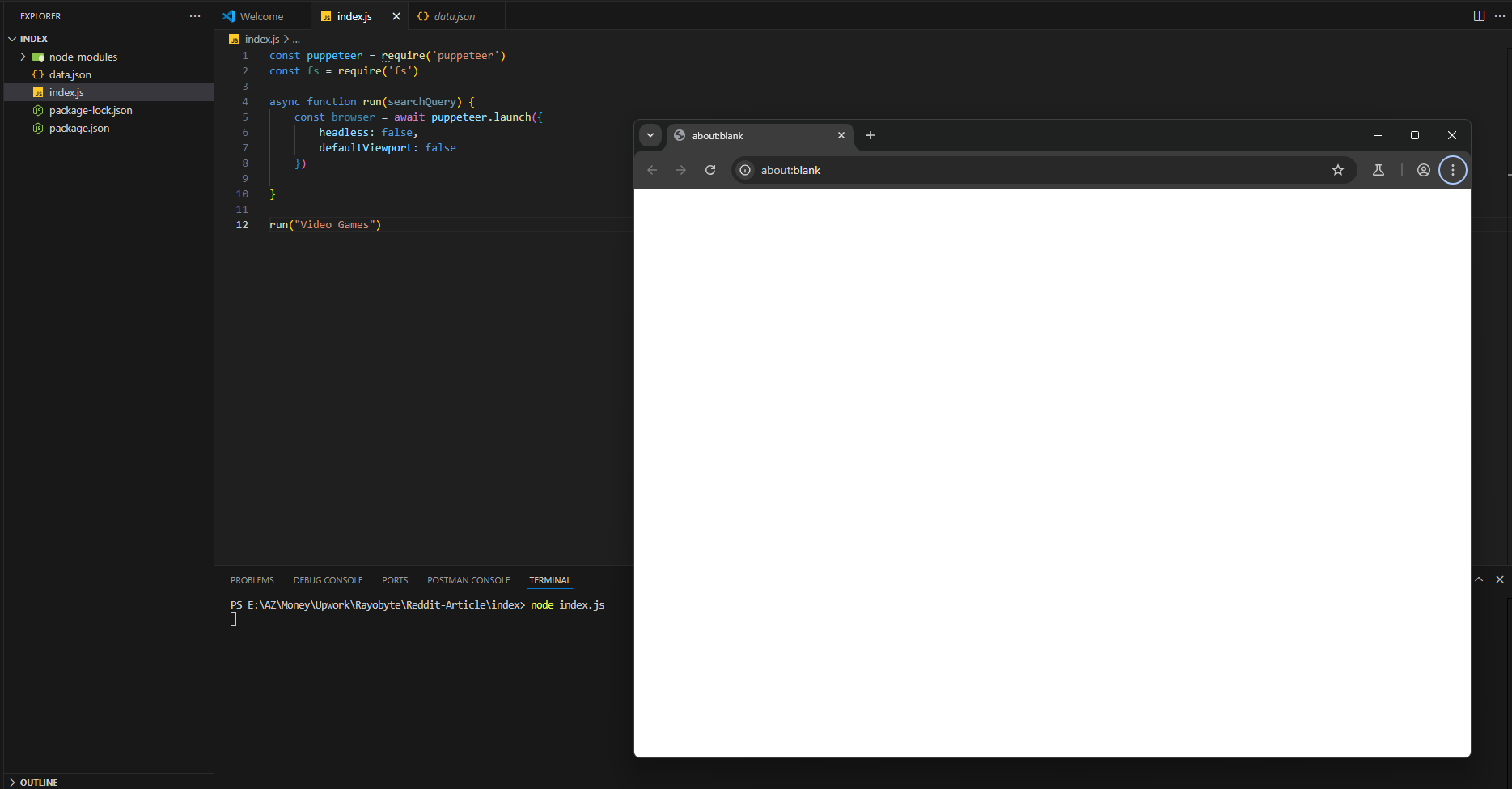Maximize the panel using the chevron icon
This screenshot has height=789, width=1512.
(1479, 579)
